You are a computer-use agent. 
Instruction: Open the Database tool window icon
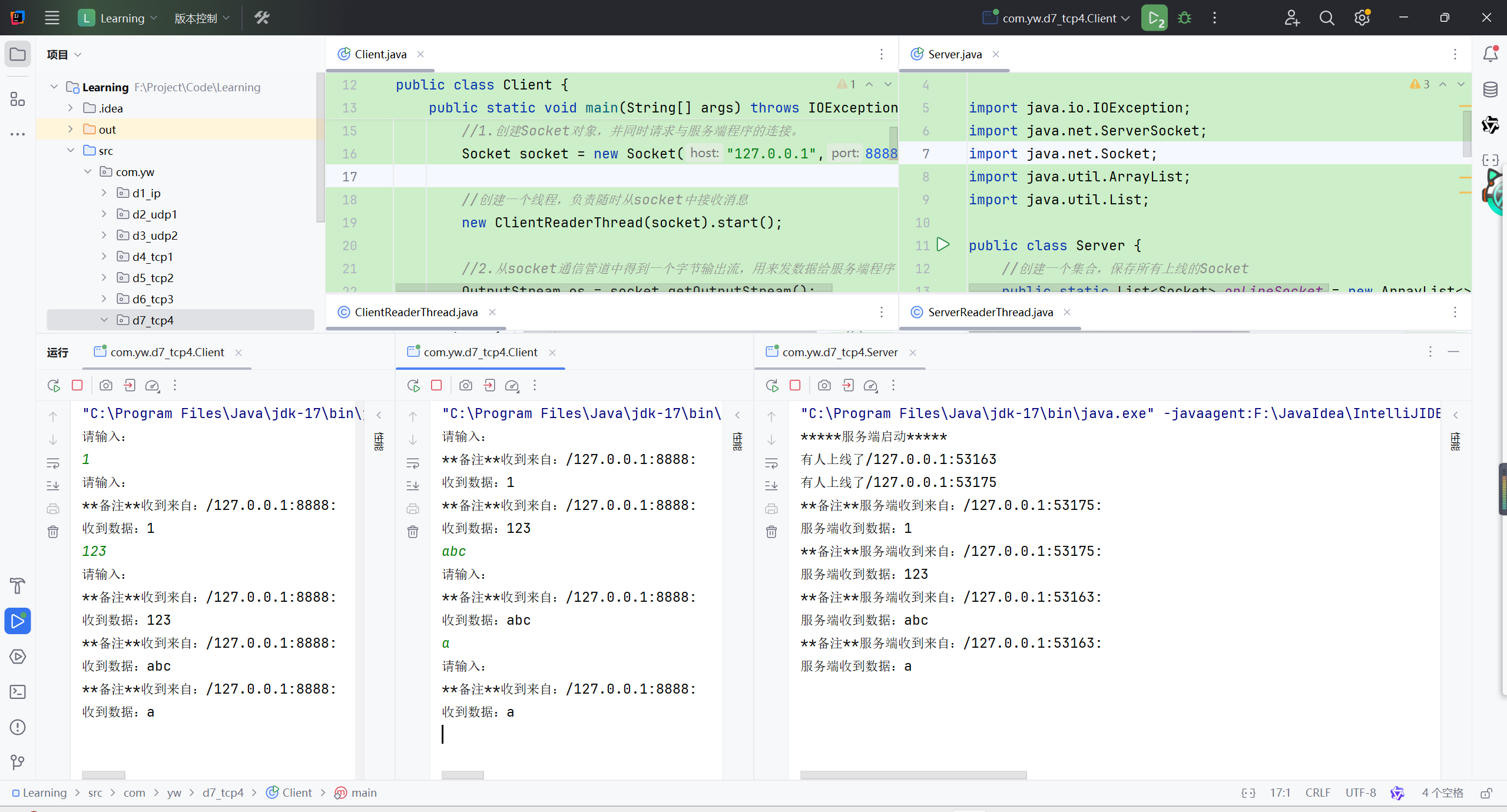point(1490,90)
